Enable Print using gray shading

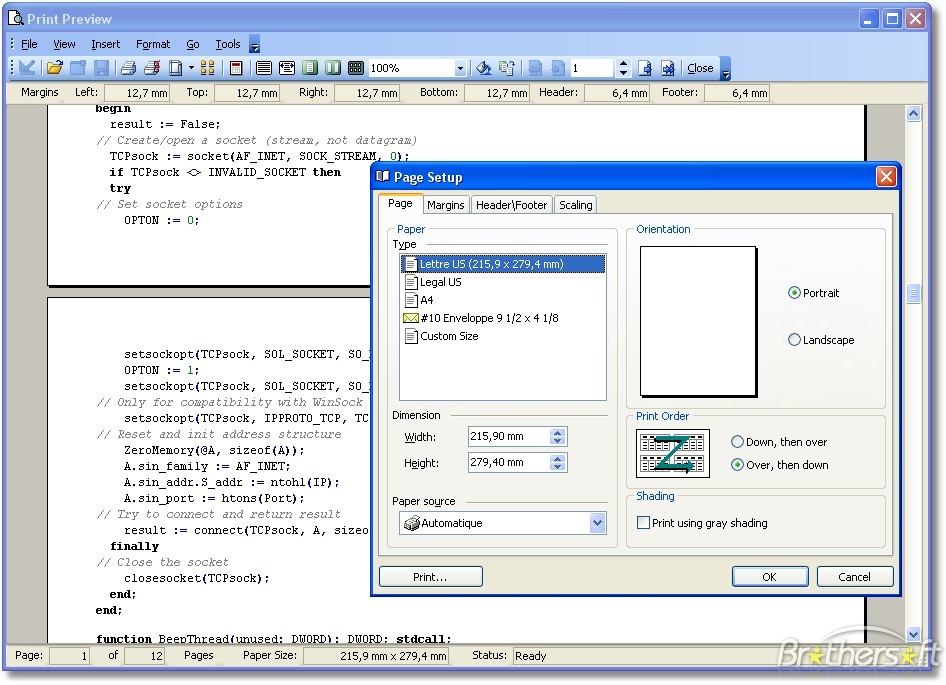pyautogui.click(x=644, y=523)
